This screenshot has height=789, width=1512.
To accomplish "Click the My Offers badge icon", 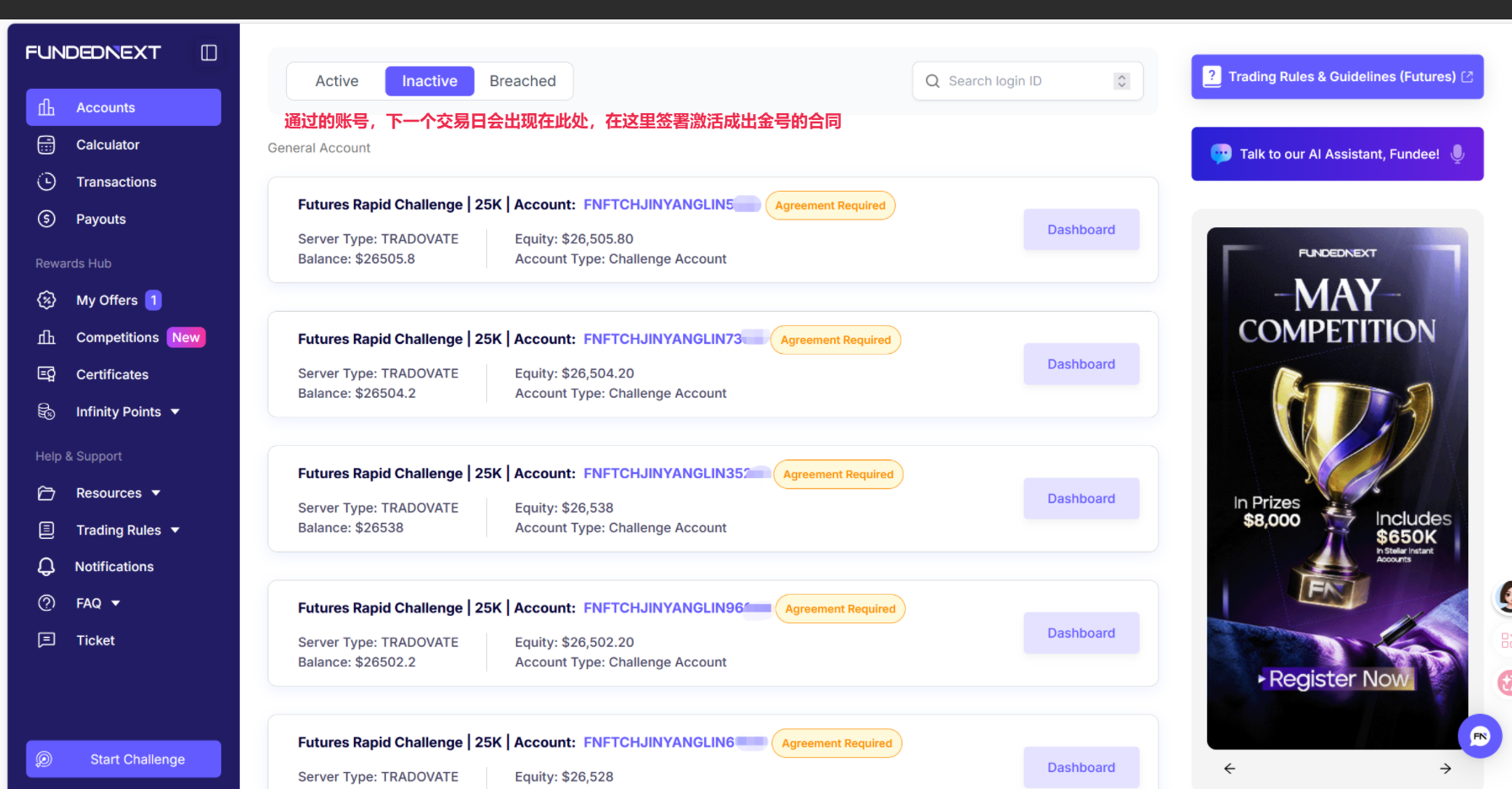I will (46, 300).
